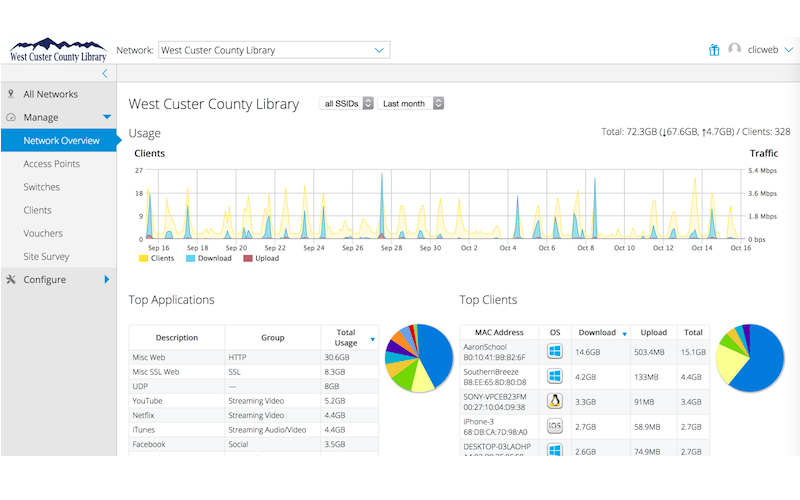Viewport: 800px width, 500px height.
Task: Click the Linux penguin icon for SONY-VPCEB23FM
Action: [555, 401]
